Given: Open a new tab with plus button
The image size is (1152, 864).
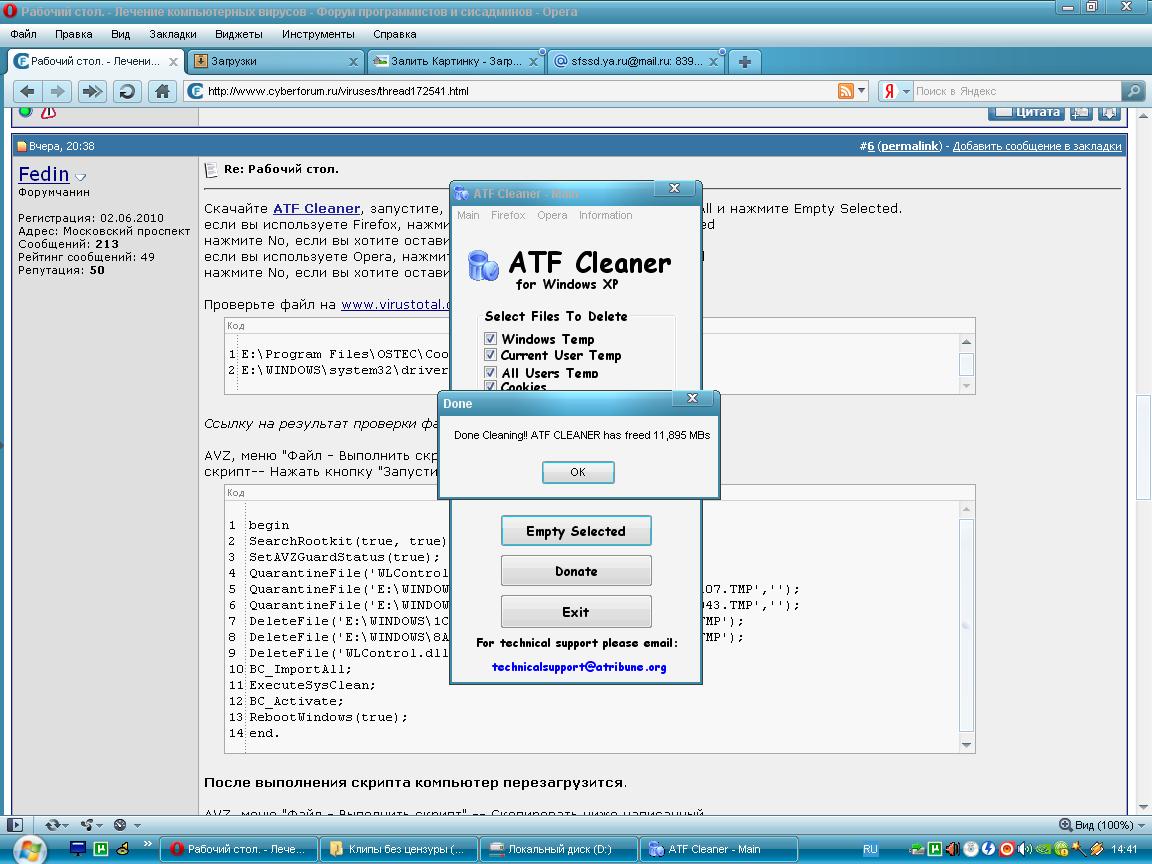Looking at the screenshot, I should click(x=744, y=62).
